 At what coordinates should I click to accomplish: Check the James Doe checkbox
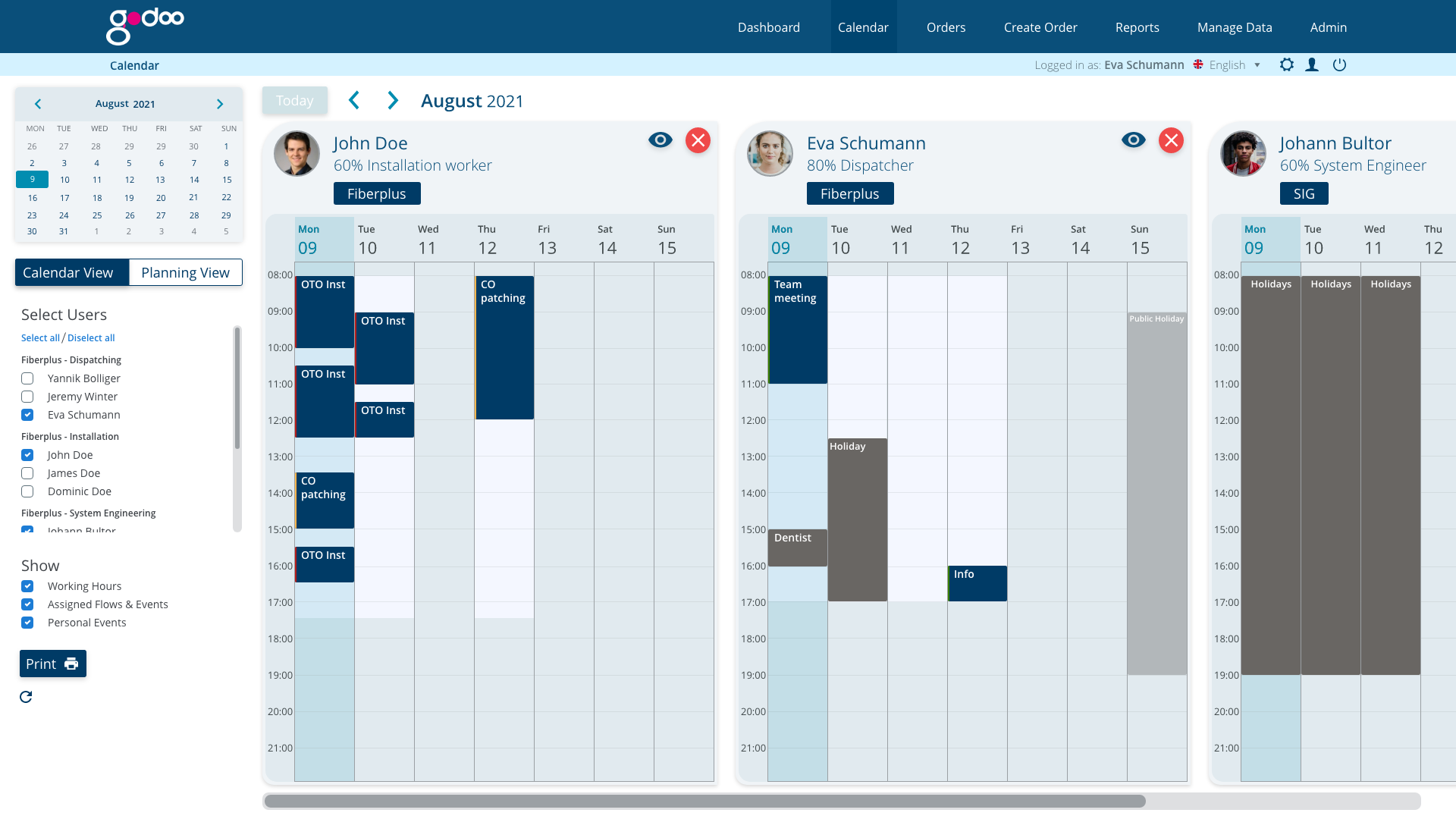click(27, 473)
